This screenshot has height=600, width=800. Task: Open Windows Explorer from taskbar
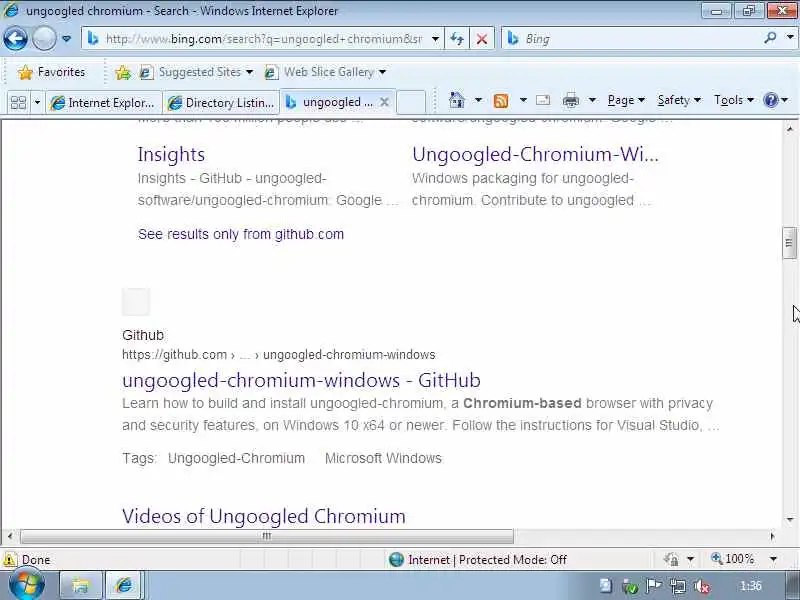coord(80,585)
